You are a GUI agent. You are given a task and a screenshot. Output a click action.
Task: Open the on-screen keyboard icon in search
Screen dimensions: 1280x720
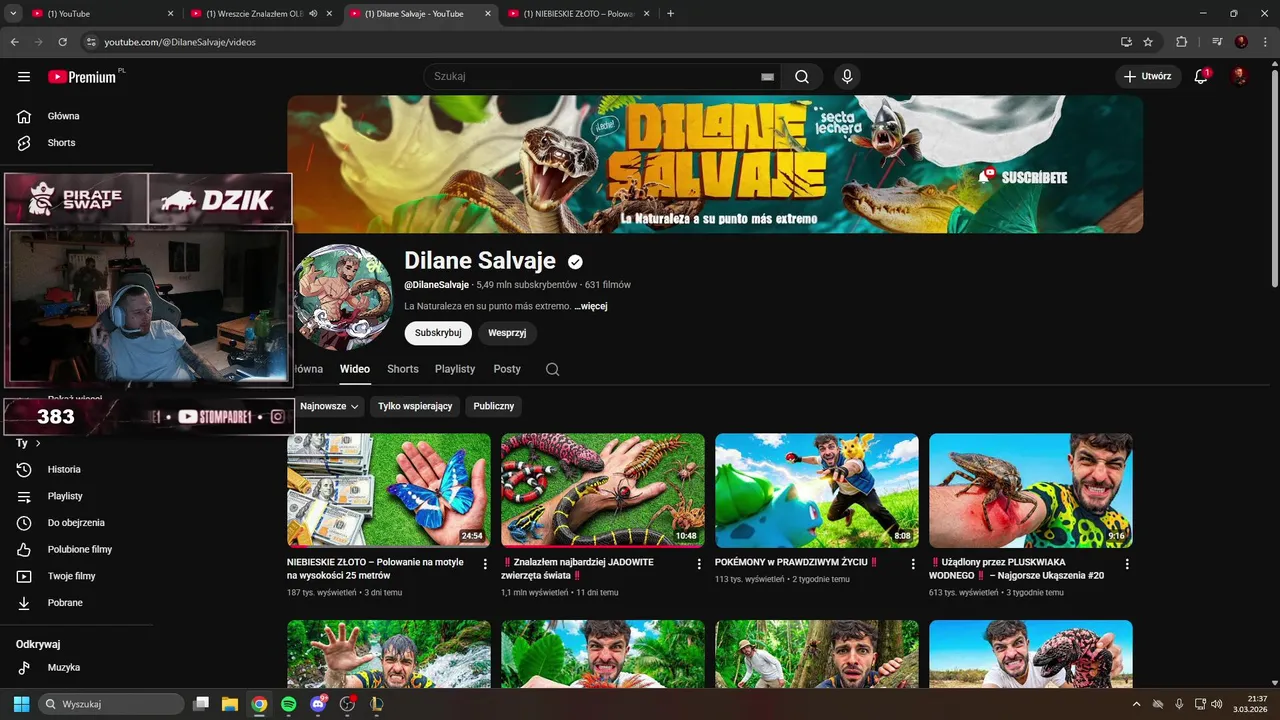coord(767,77)
